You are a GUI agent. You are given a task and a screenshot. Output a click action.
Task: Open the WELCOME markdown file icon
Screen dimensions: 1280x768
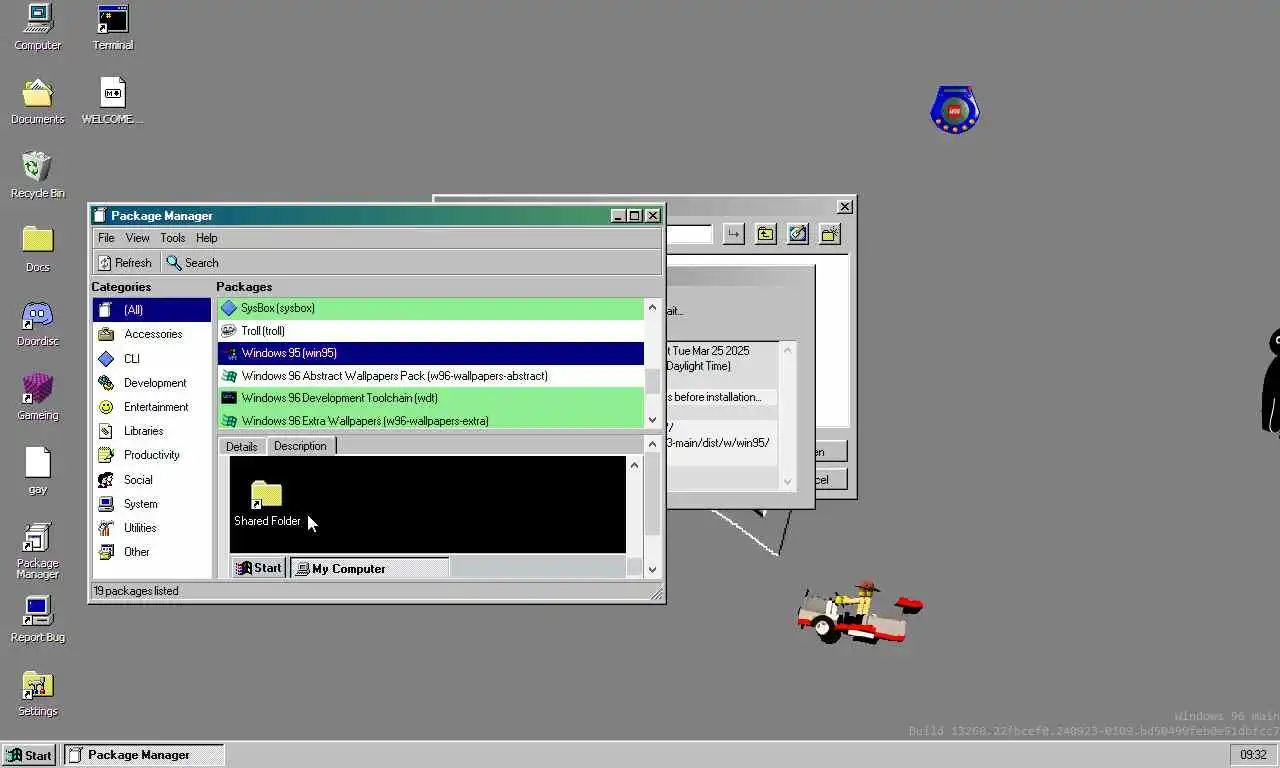point(113,101)
